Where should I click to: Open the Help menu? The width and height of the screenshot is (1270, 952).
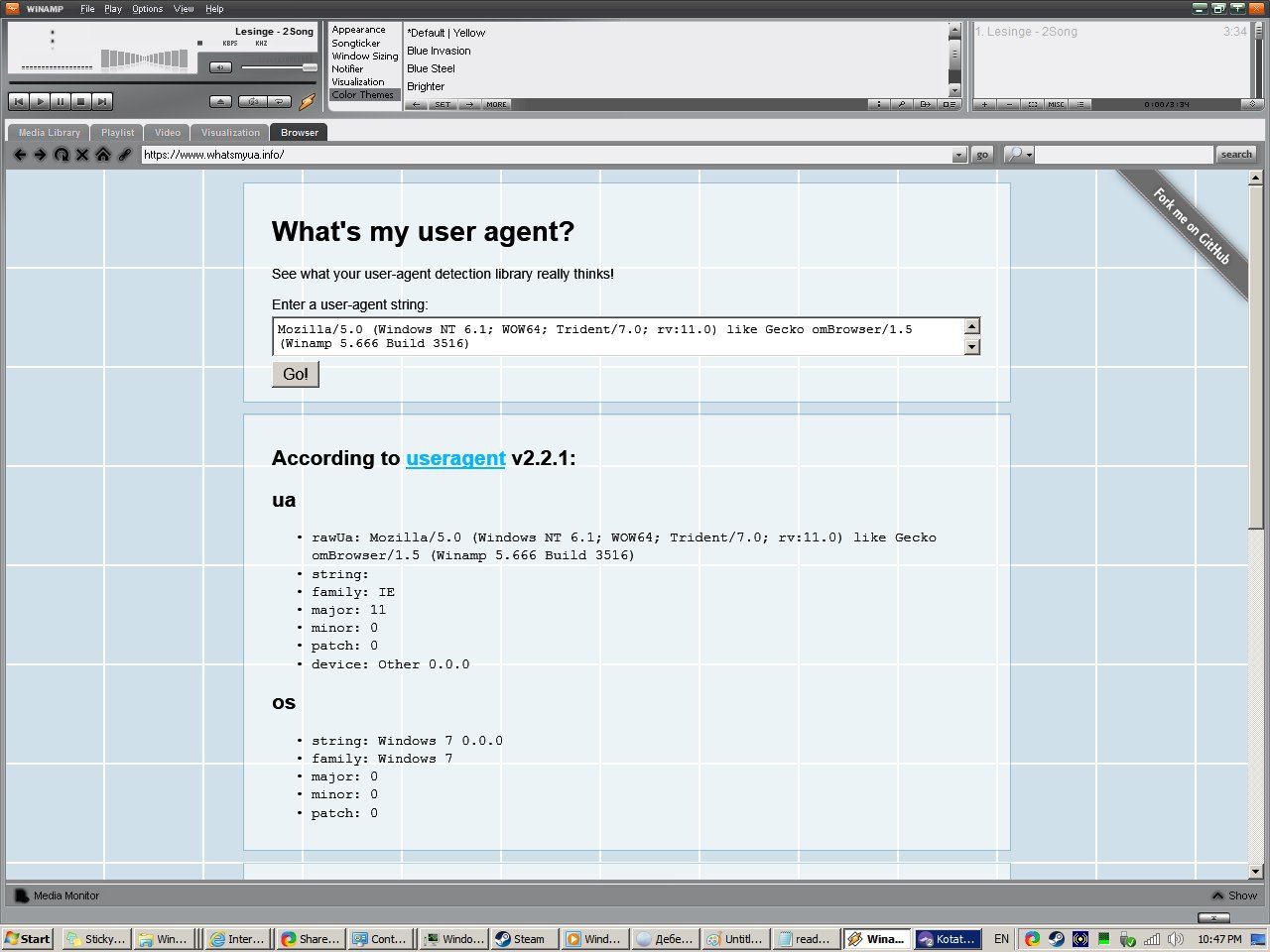[214, 9]
